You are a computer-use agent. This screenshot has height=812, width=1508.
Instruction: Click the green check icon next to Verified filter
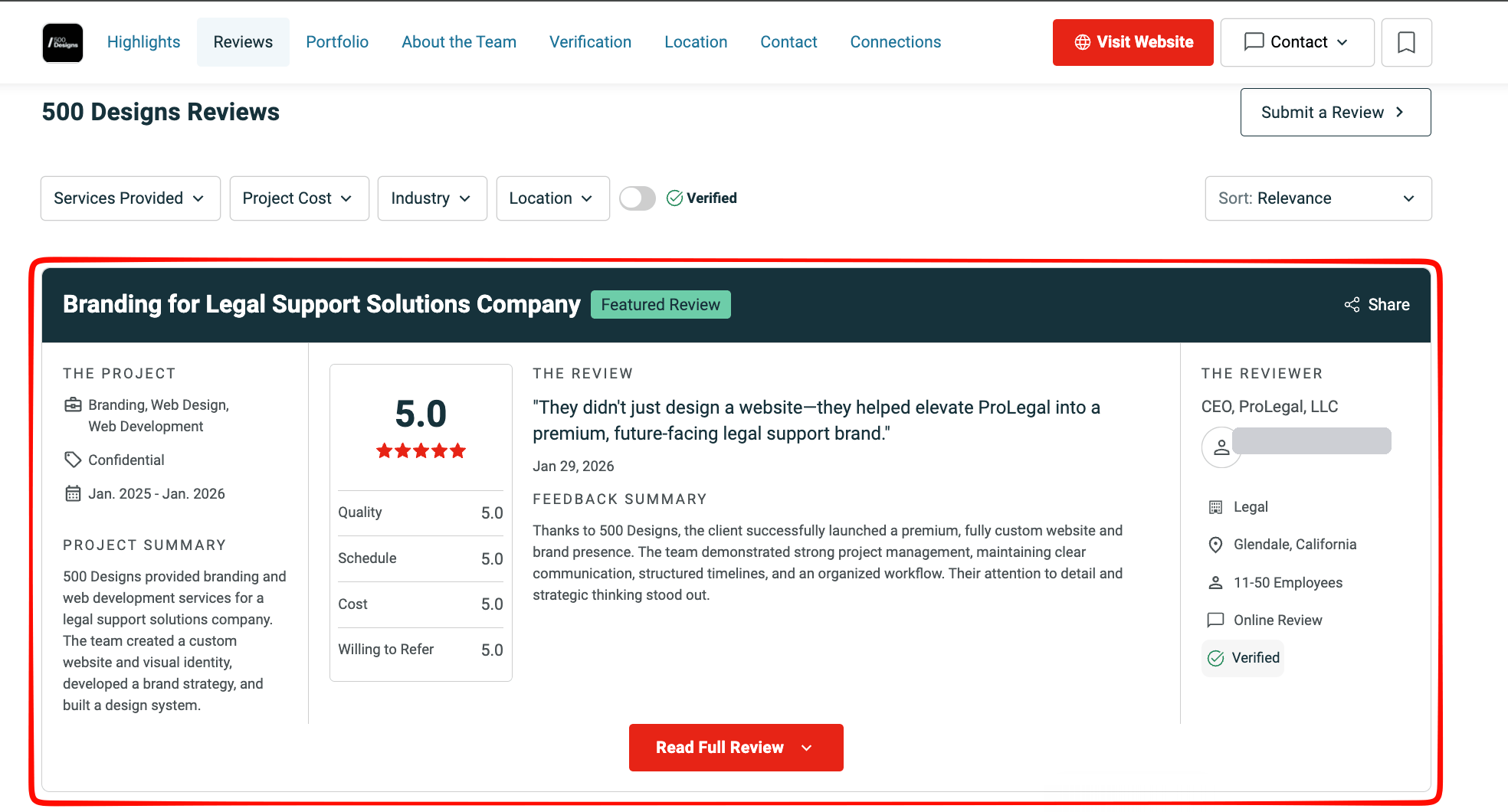(674, 198)
